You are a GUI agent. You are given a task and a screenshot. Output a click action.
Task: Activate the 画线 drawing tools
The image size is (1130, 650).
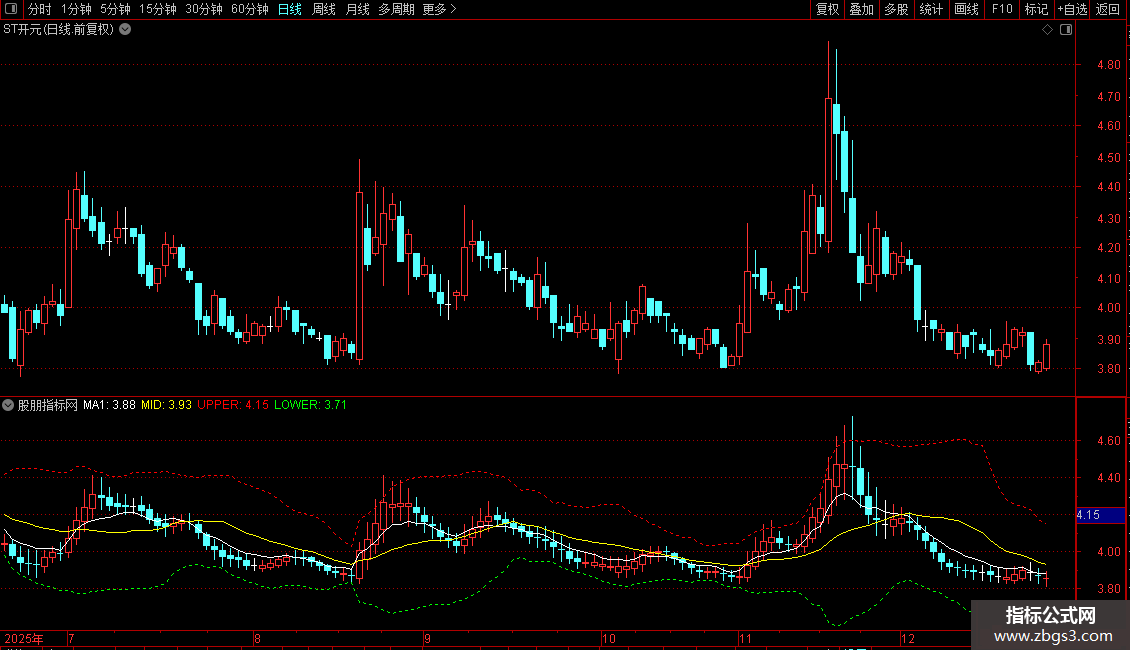[966, 9]
